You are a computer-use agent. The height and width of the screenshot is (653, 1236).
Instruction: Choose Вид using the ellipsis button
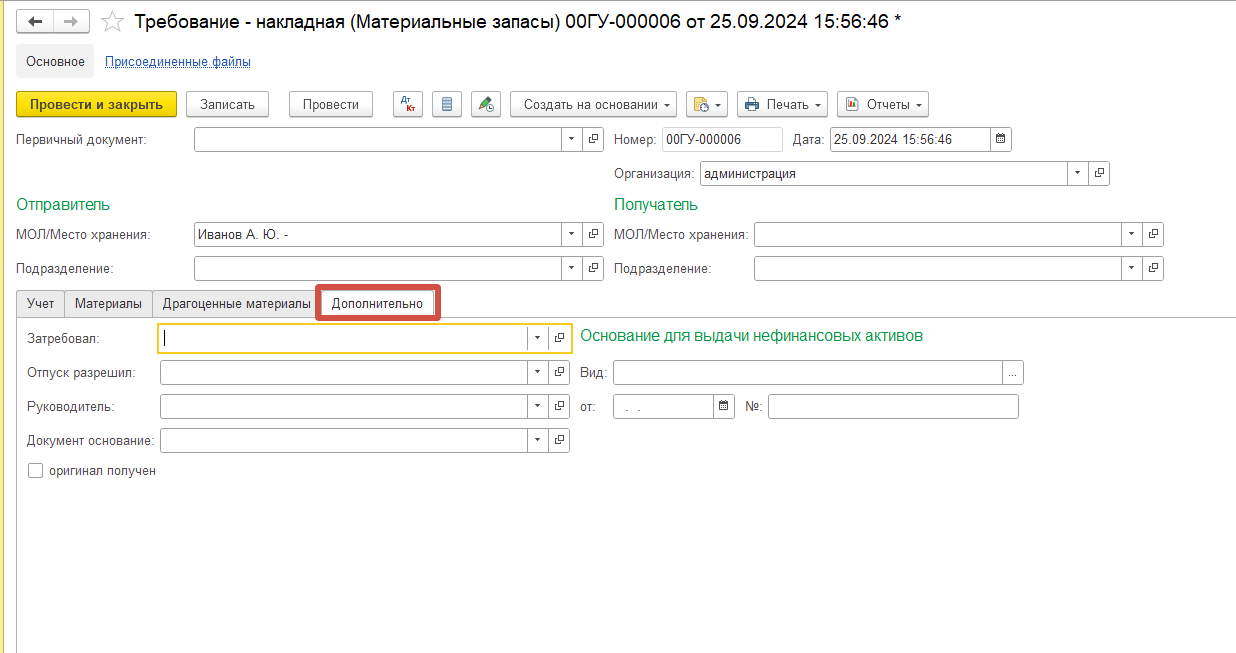[x=1013, y=373]
